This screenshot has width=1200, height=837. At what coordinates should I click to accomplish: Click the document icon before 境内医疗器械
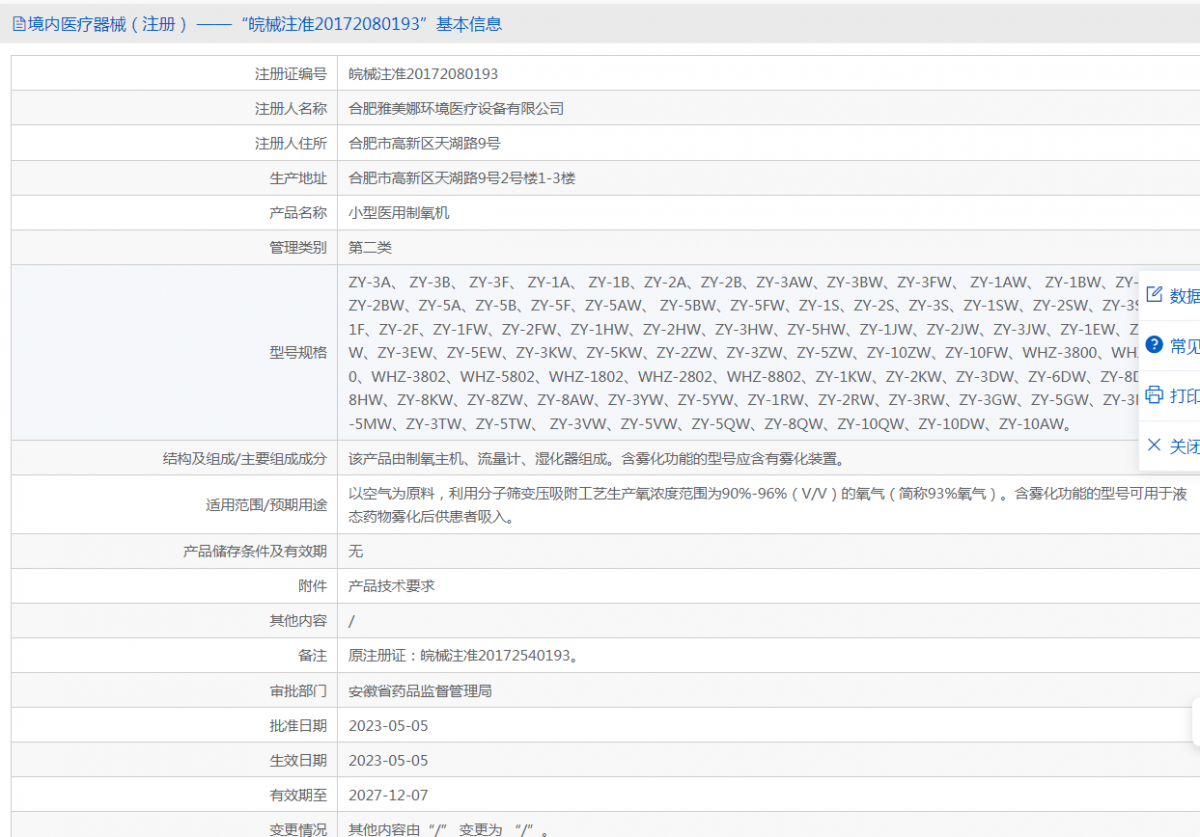coord(19,25)
